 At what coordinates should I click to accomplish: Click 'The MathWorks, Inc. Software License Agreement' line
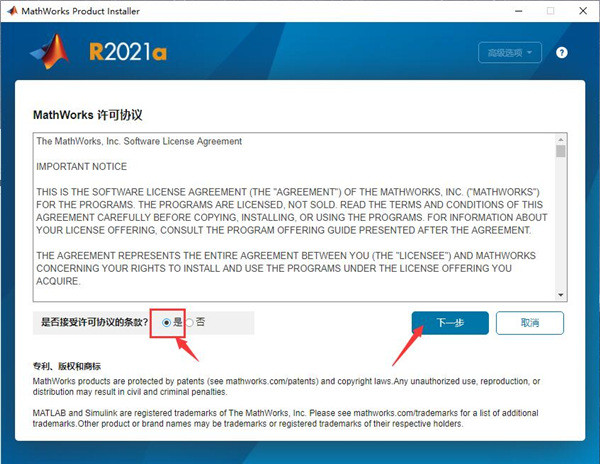click(139, 141)
